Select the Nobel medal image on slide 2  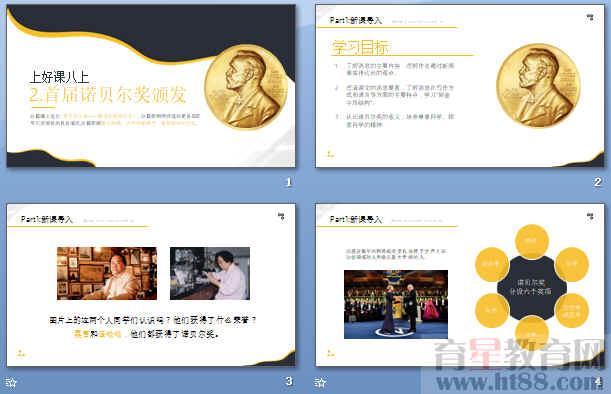[x=538, y=85]
